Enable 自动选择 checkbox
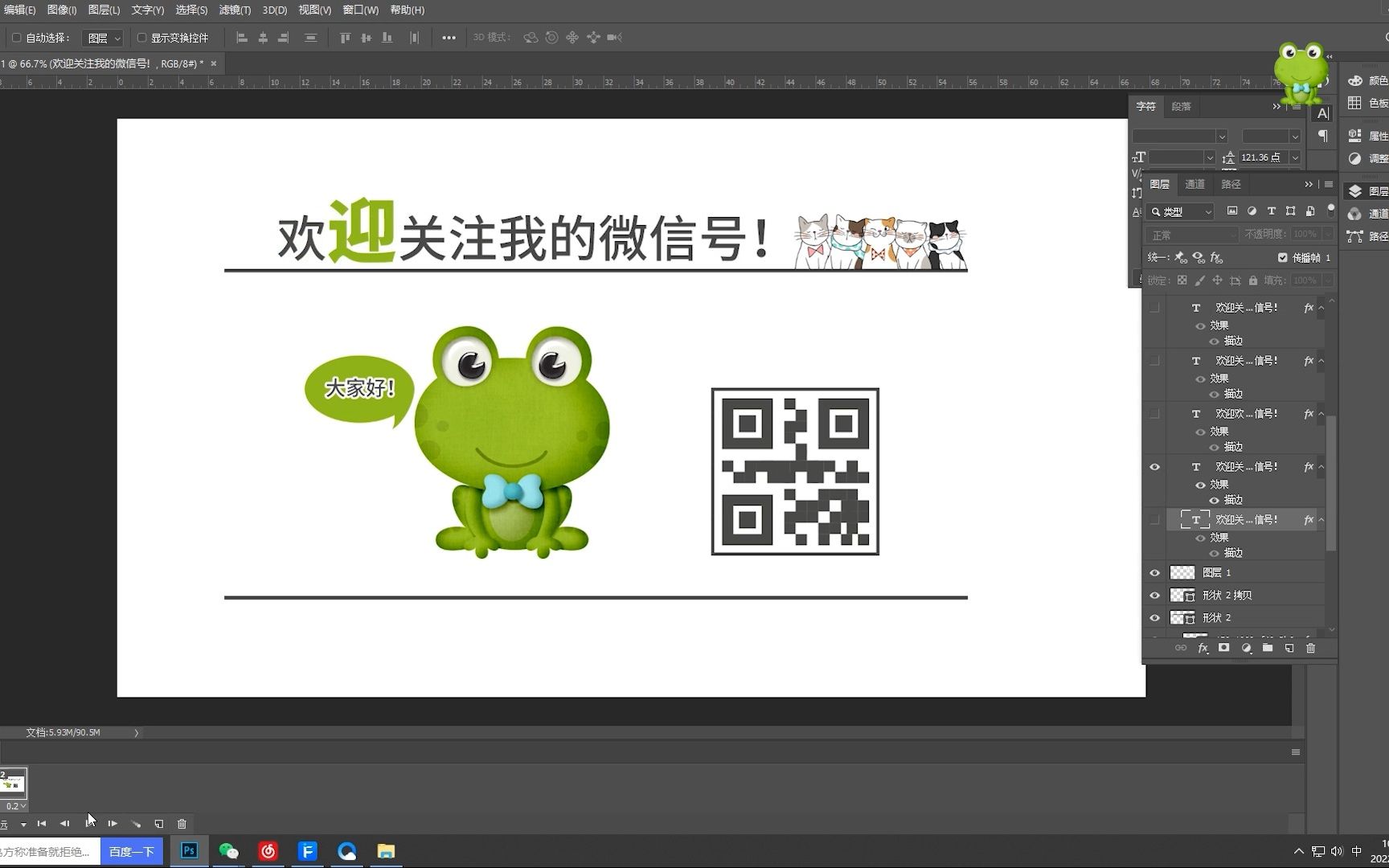 (16, 38)
